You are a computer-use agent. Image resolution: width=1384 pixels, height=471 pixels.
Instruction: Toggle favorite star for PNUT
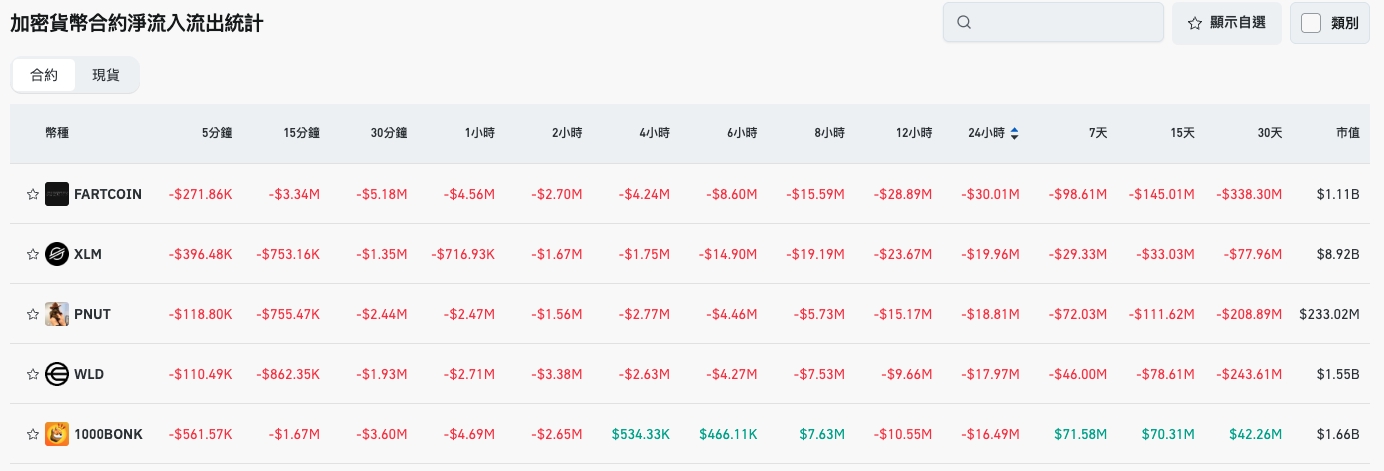tap(33, 314)
